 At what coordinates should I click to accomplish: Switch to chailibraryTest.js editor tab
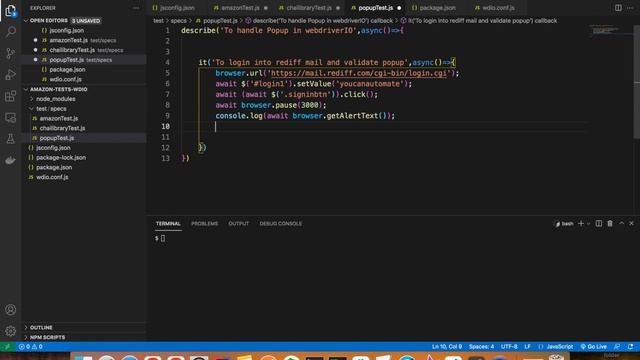[x=309, y=8]
